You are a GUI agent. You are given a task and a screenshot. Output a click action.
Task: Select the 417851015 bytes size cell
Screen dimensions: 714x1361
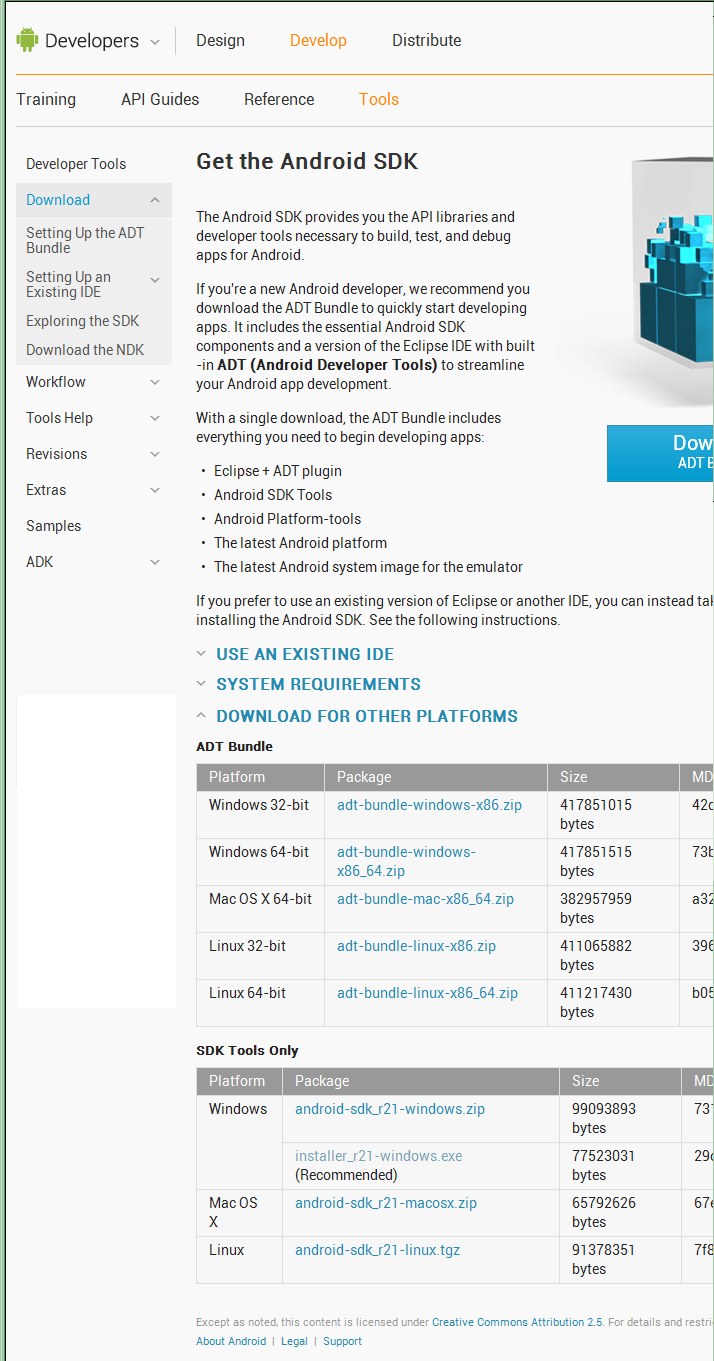(613, 815)
